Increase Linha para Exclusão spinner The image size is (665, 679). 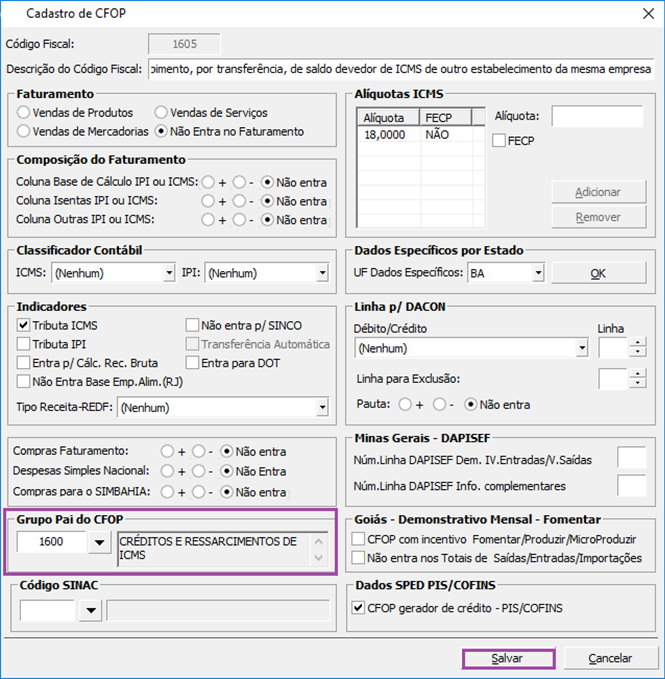(x=638, y=373)
